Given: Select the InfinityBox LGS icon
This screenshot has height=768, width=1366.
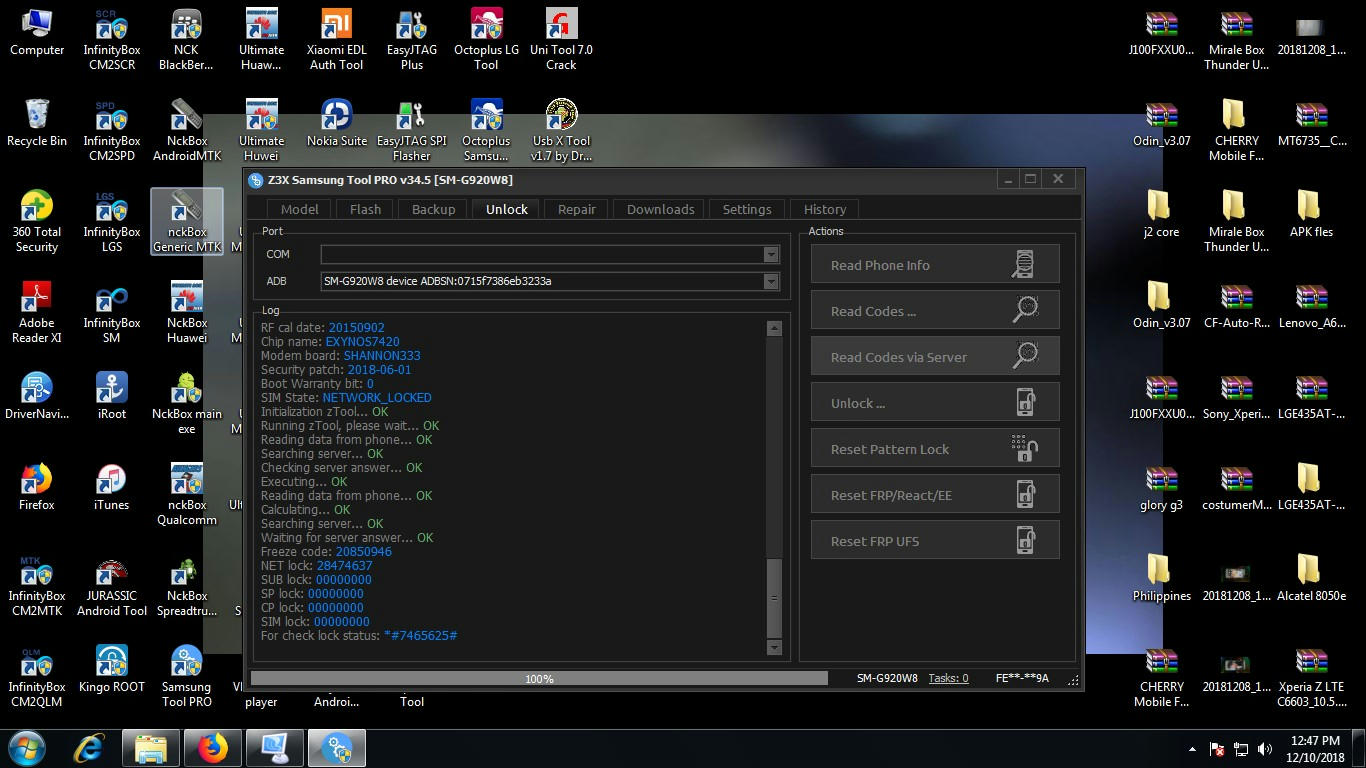Looking at the screenshot, I should coord(112,222).
